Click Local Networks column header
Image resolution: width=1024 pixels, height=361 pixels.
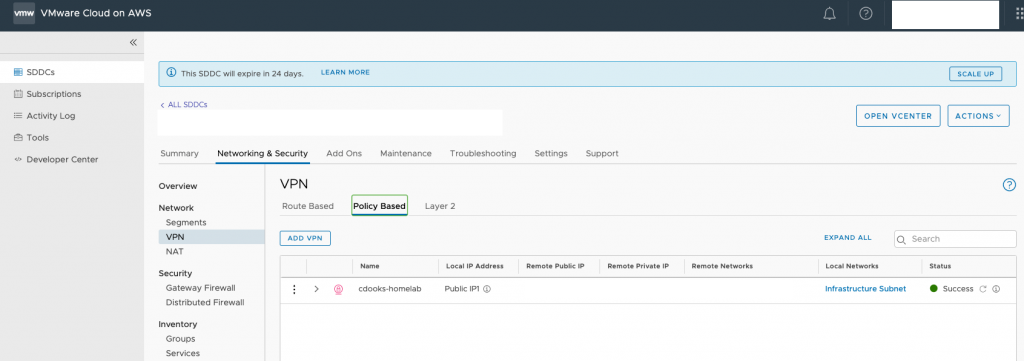pos(852,266)
